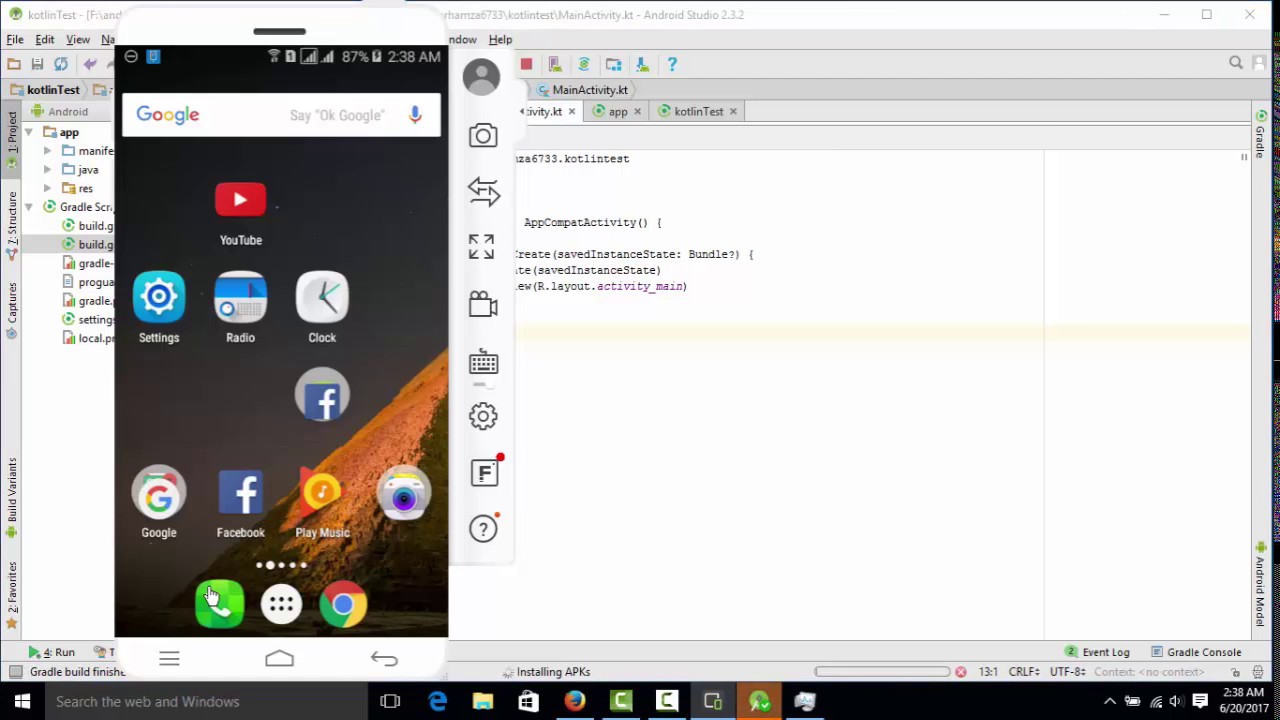1280x720 pixels.
Task: Open the Build Variants side panel
Action: click(12, 498)
